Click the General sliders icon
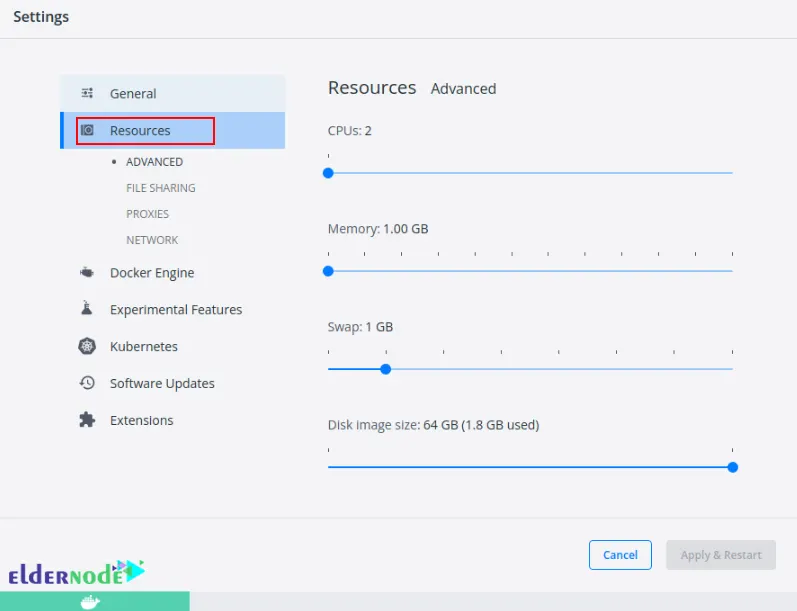The height and width of the screenshot is (611, 797). pyautogui.click(x=87, y=93)
